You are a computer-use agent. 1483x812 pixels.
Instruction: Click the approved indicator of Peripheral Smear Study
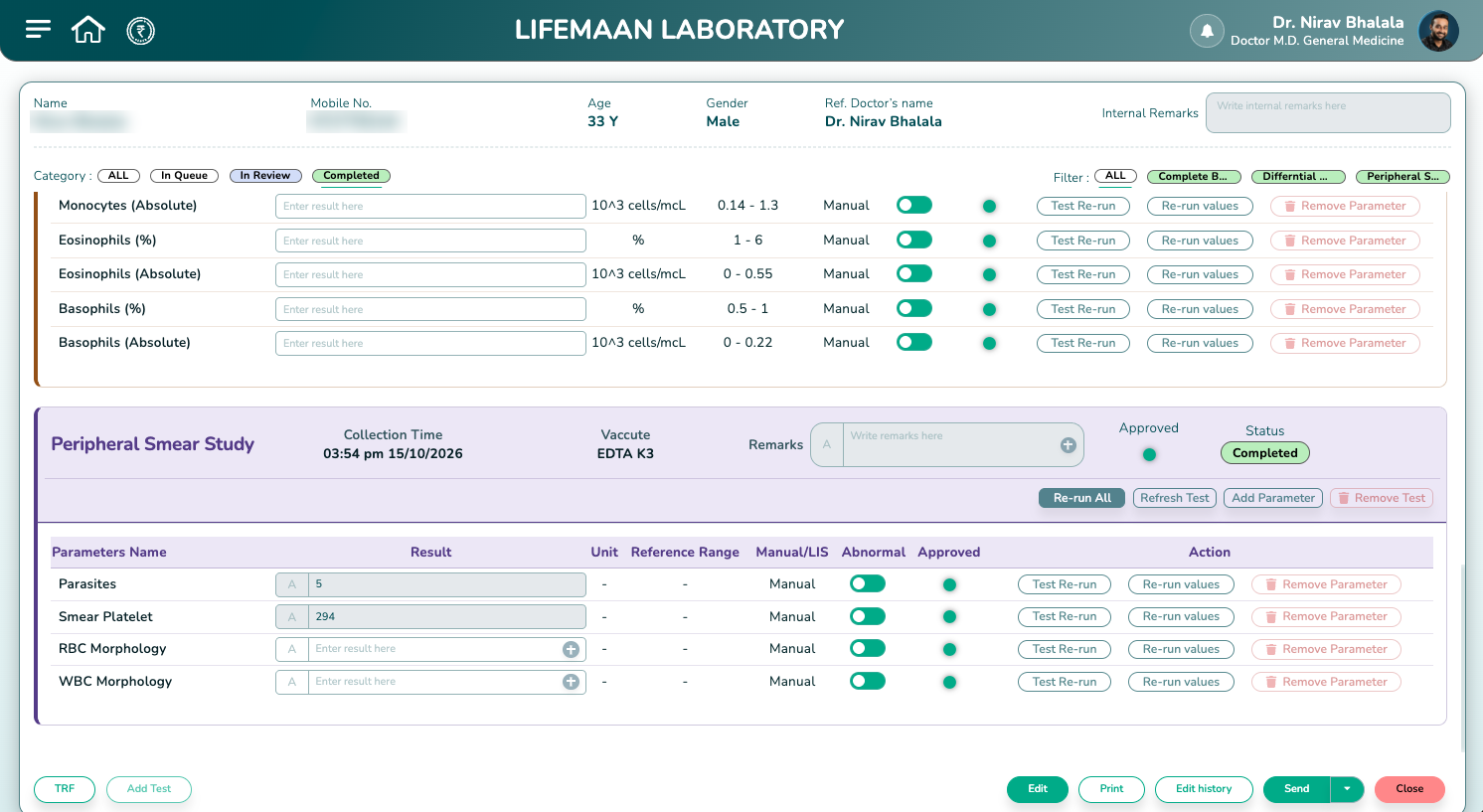[1149, 454]
